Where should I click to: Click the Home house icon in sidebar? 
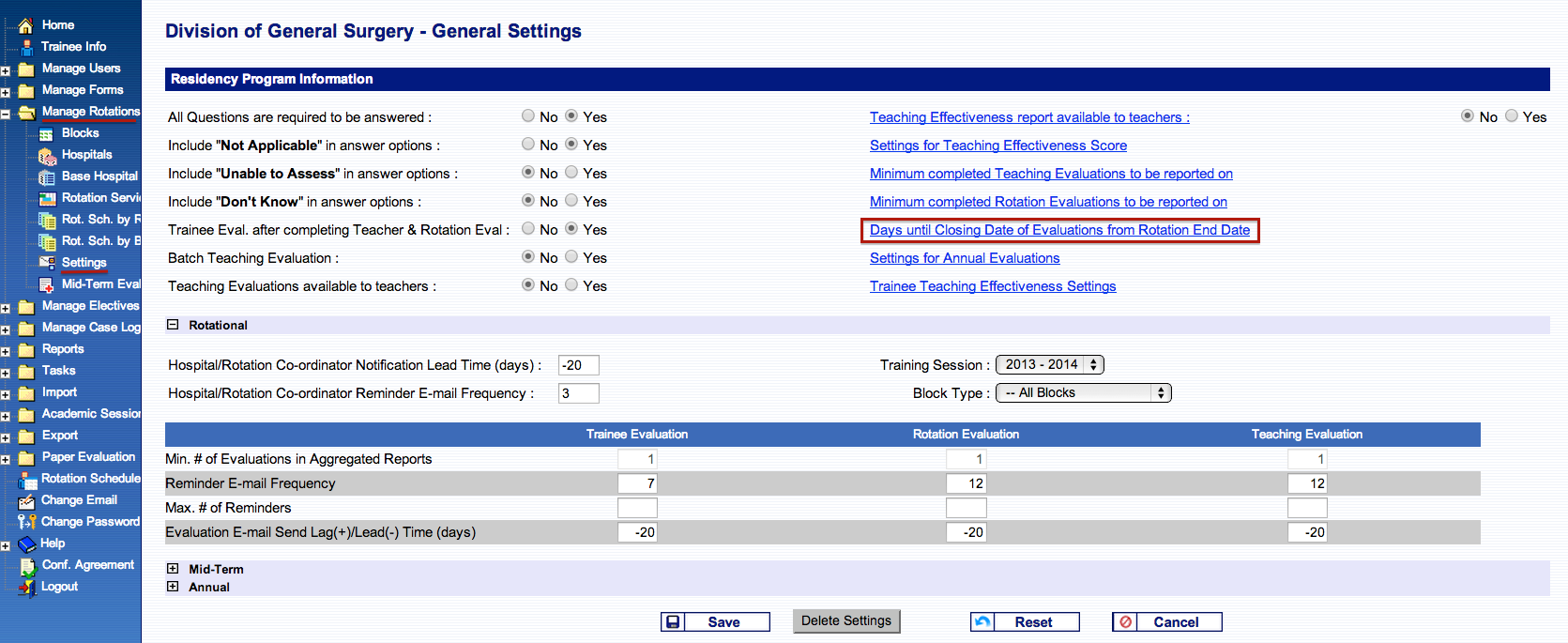[x=25, y=25]
